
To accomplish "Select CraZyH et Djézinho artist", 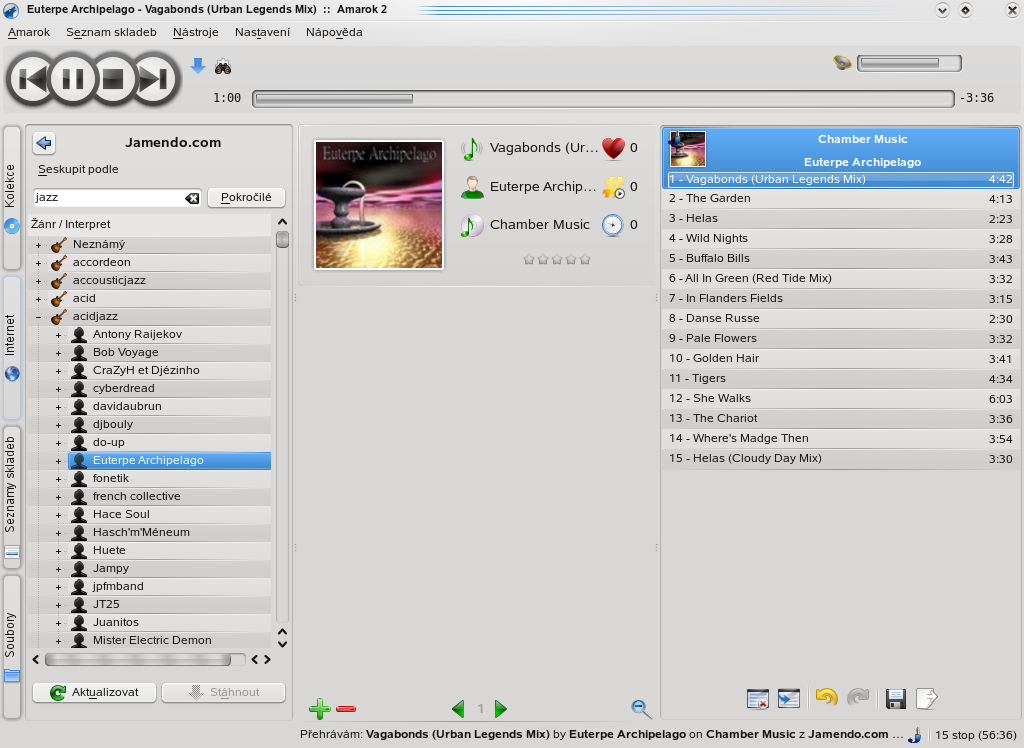I will pyautogui.click(x=146, y=370).
